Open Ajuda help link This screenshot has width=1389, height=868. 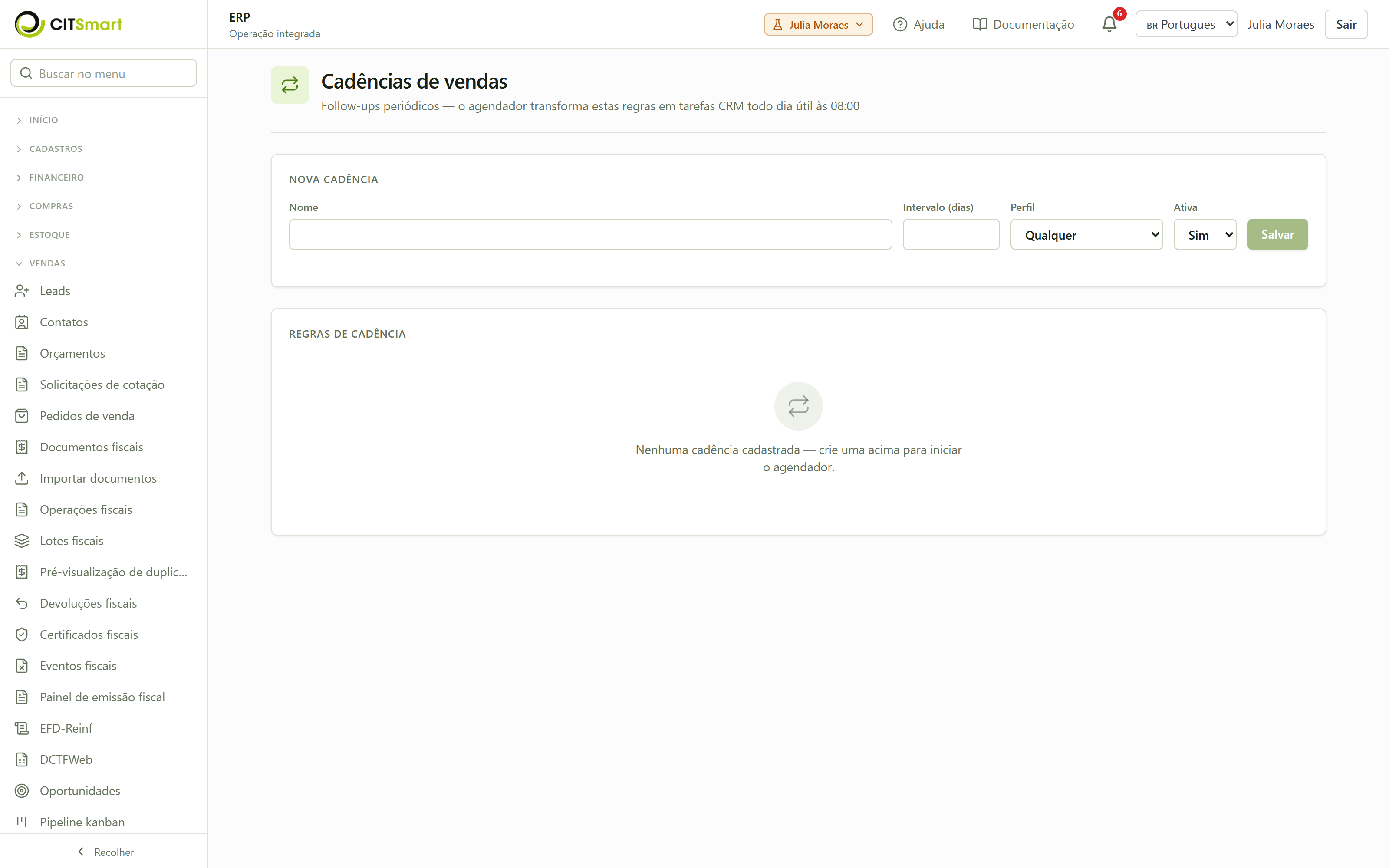[918, 24]
